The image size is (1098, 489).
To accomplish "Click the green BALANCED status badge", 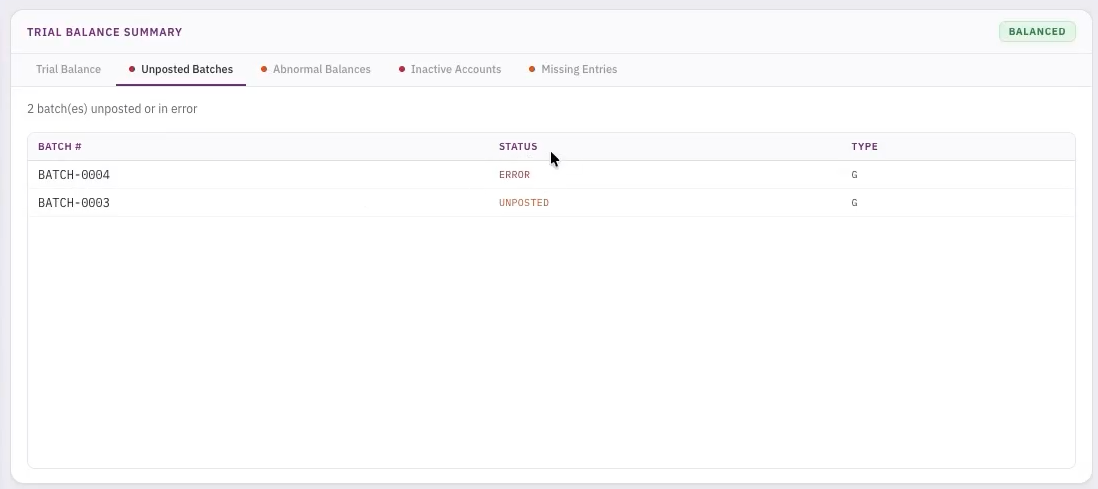I will (x=1036, y=32).
